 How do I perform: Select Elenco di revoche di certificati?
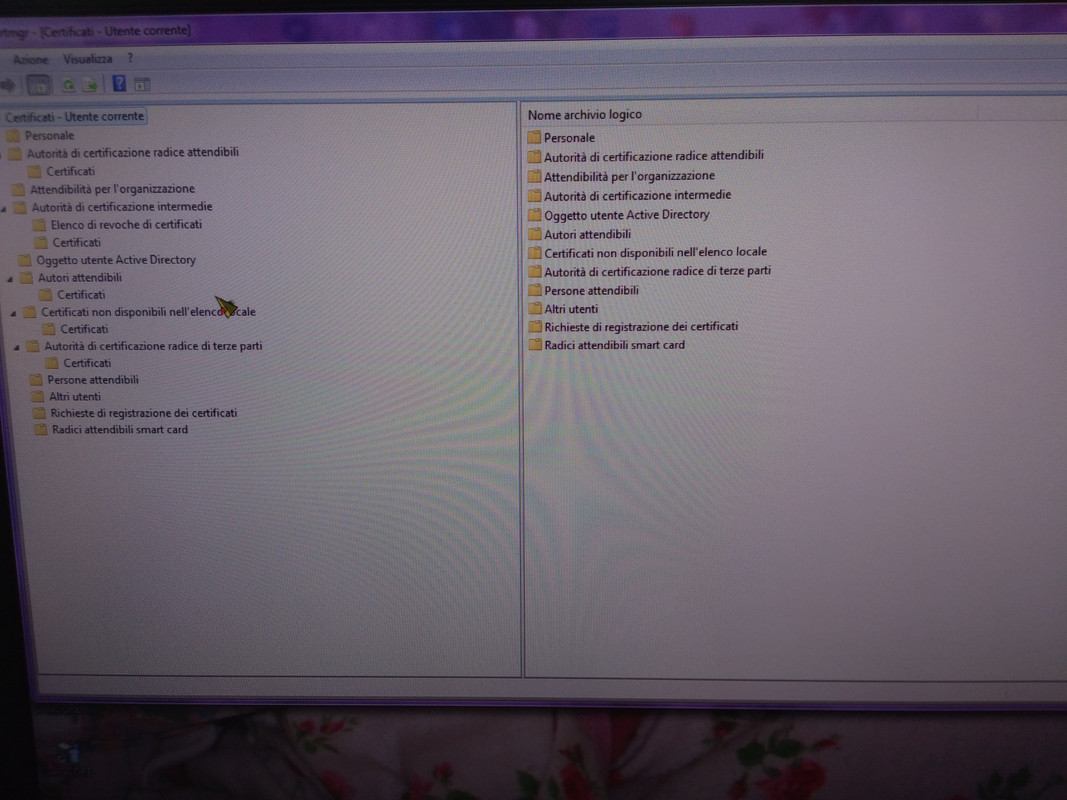126,224
